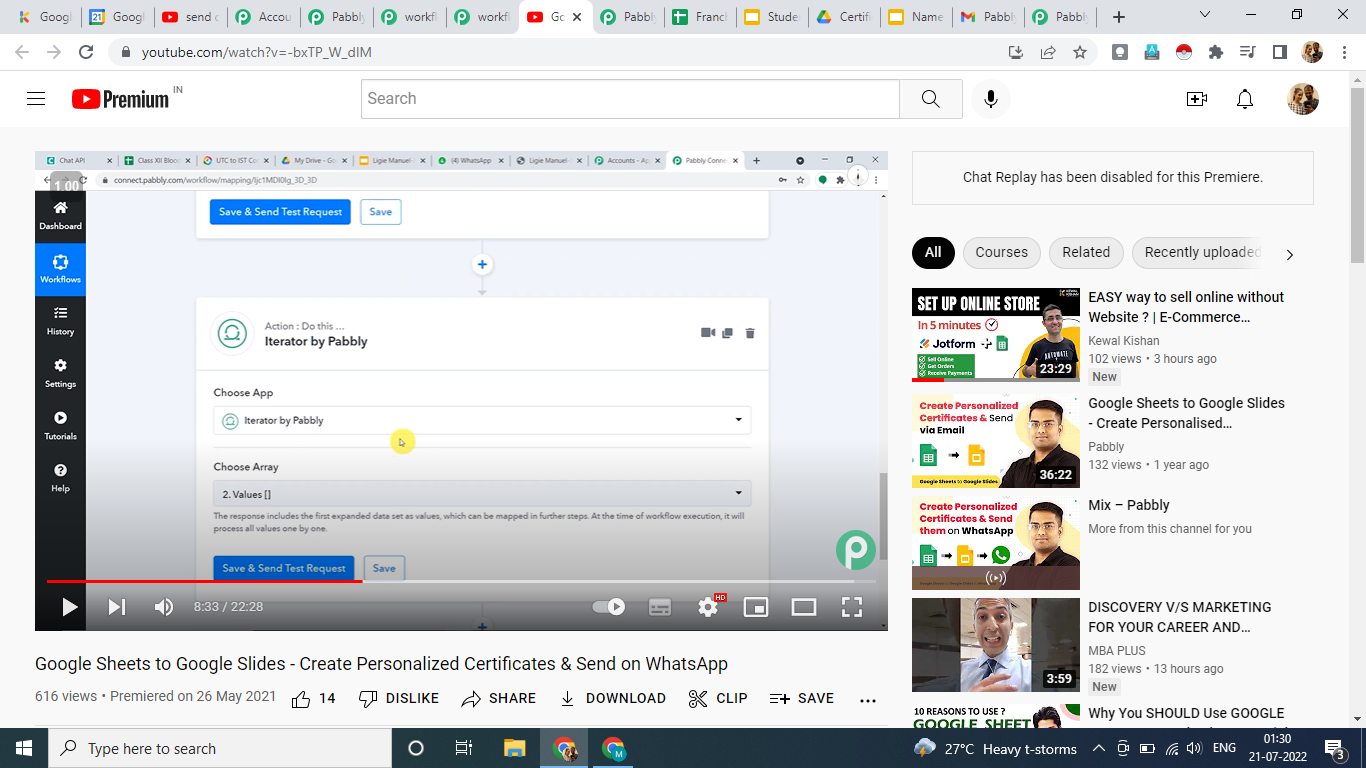Click the YouTube search magnifier button
This screenshot has width=1366, height=768.
930,99
